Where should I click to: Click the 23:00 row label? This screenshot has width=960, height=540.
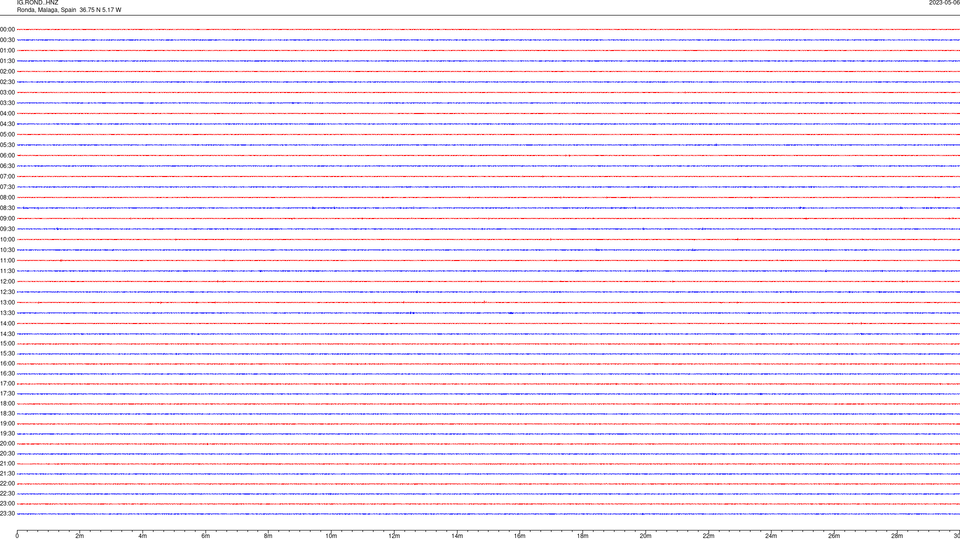click(7, 504)
